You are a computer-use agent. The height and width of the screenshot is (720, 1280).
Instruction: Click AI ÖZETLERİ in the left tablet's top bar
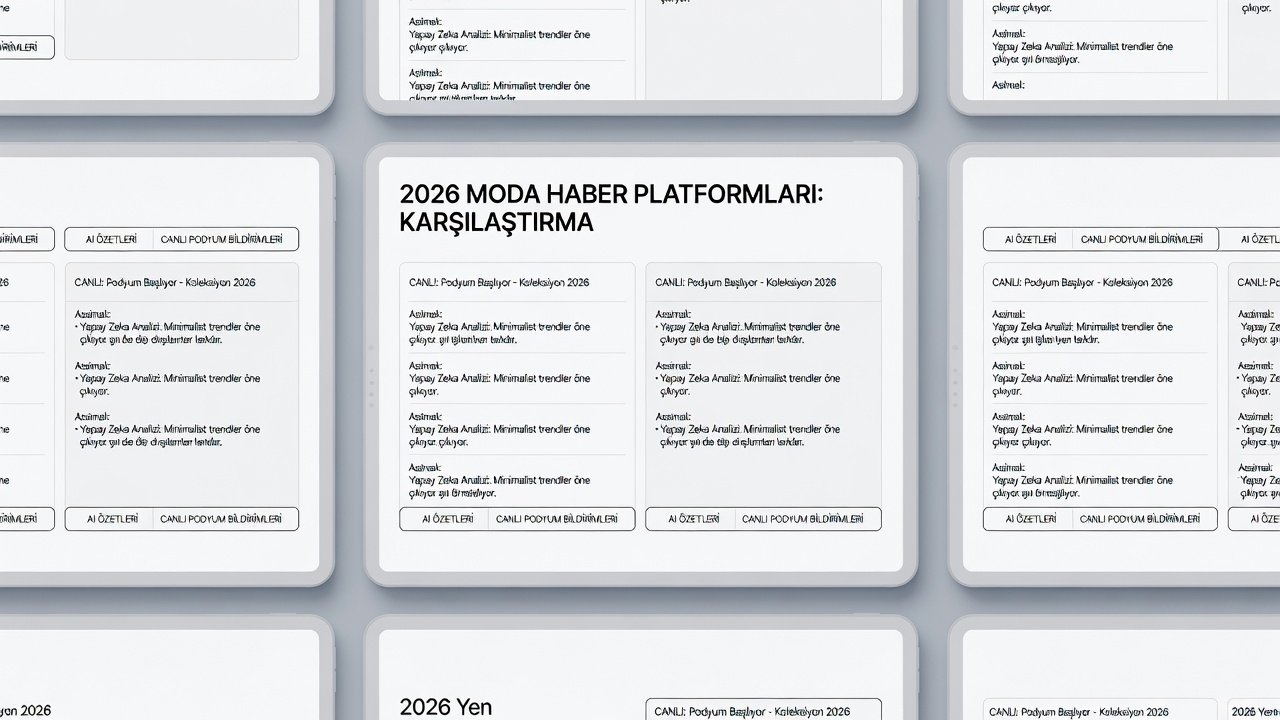[x=112, y=240]
